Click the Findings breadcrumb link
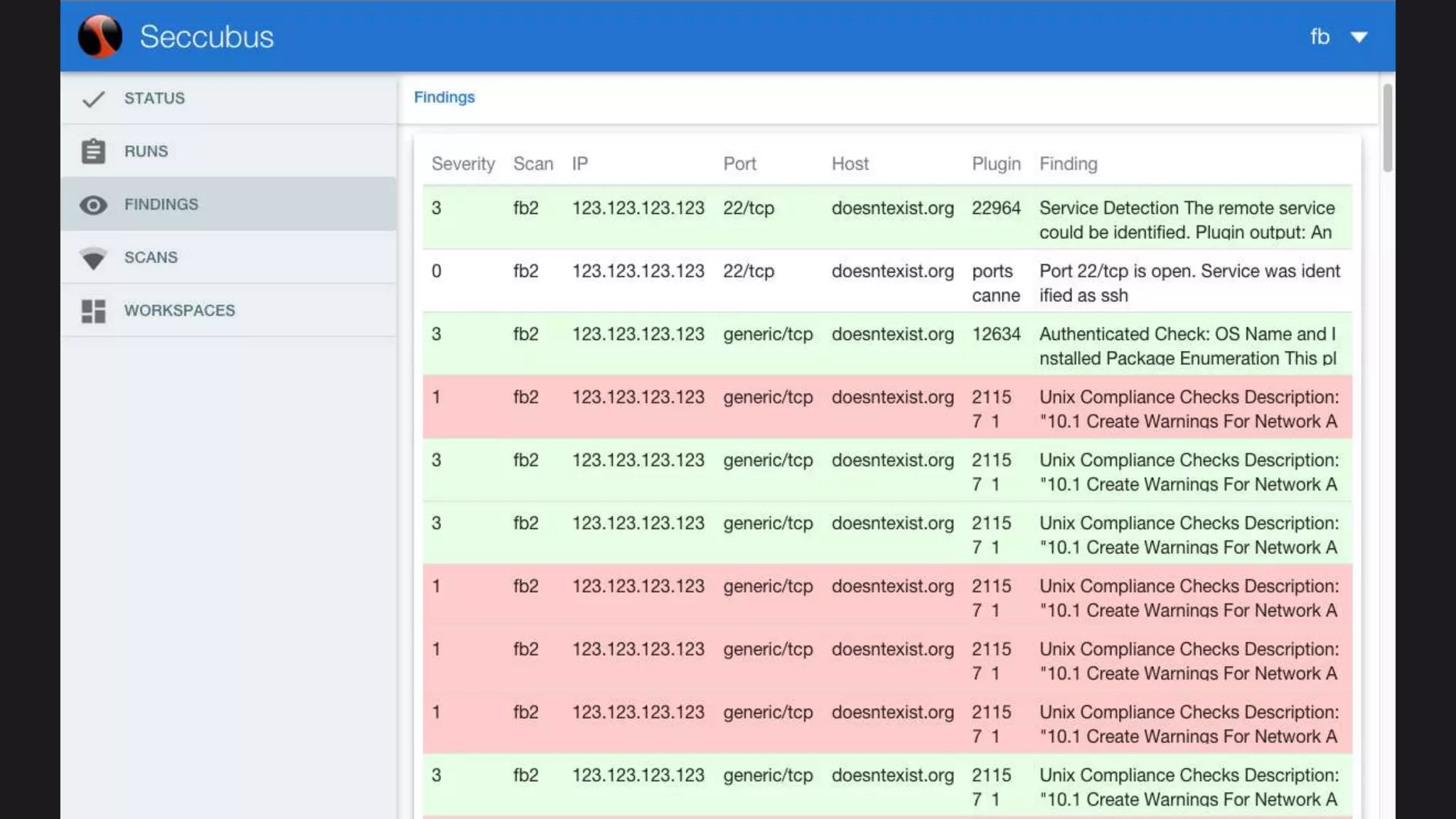This screenshot has height=819, width=1456. coord(444,97)
